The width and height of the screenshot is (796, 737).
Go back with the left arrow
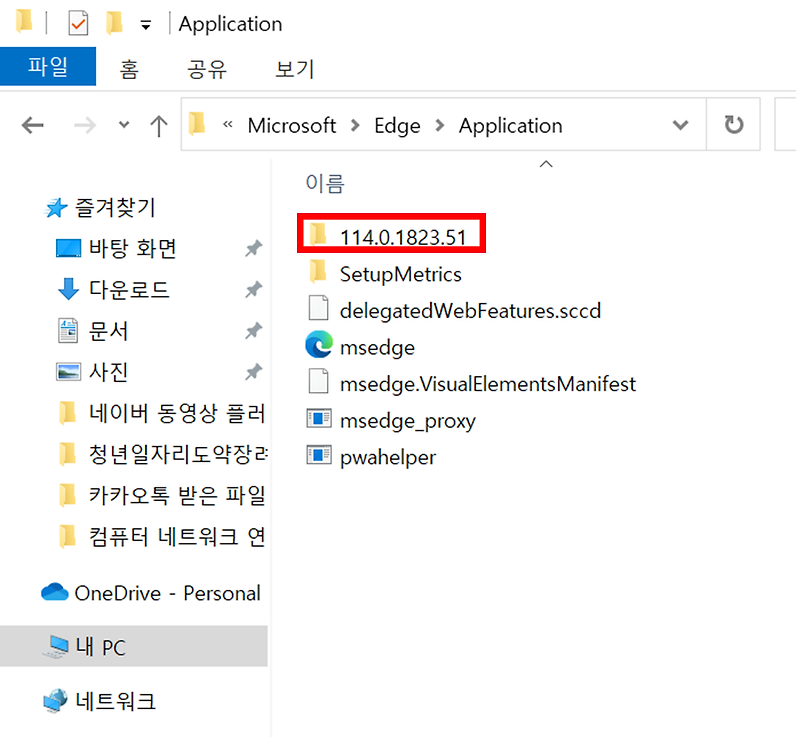pos(32,125)
